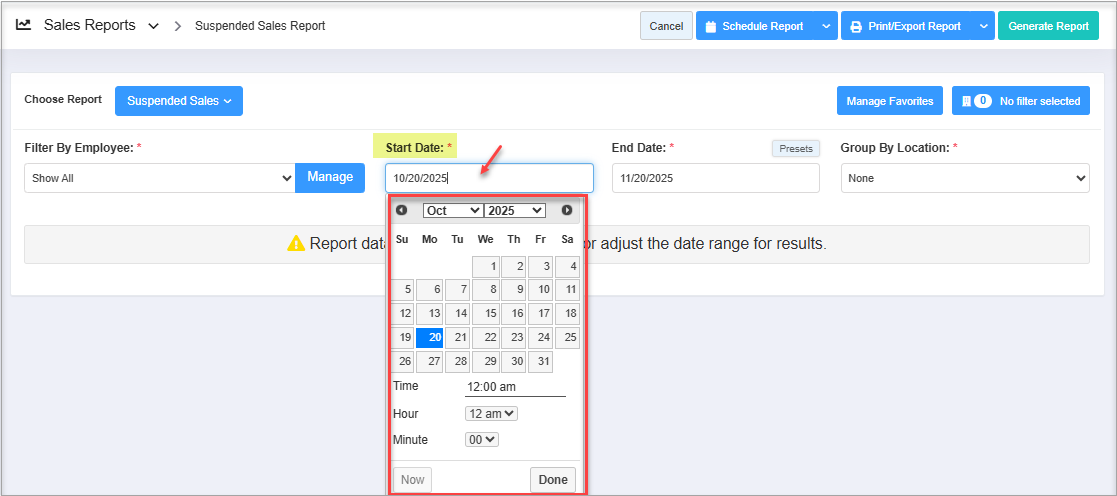The image size is (1117, 496).
Task: Open the Group By Location dropdown
Action: point(965,178)
